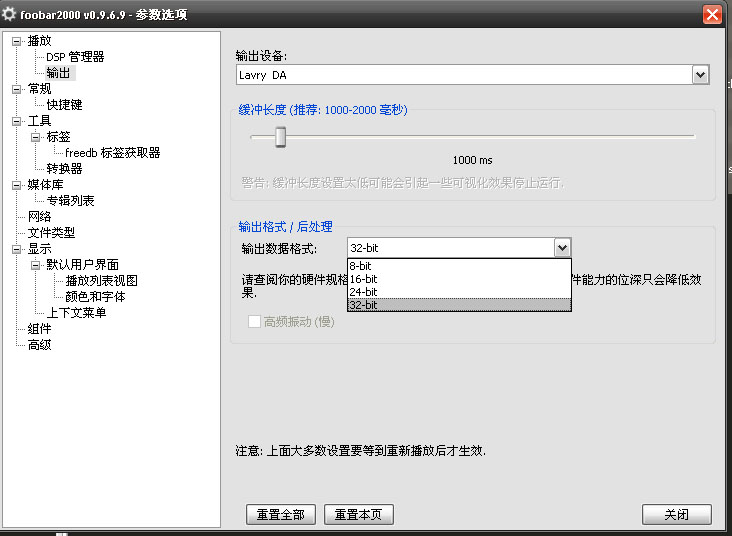The height and width of the screenshot is (536, 732).
Task: Collapse the 媒体库 tree node
Action: [17, 185]
